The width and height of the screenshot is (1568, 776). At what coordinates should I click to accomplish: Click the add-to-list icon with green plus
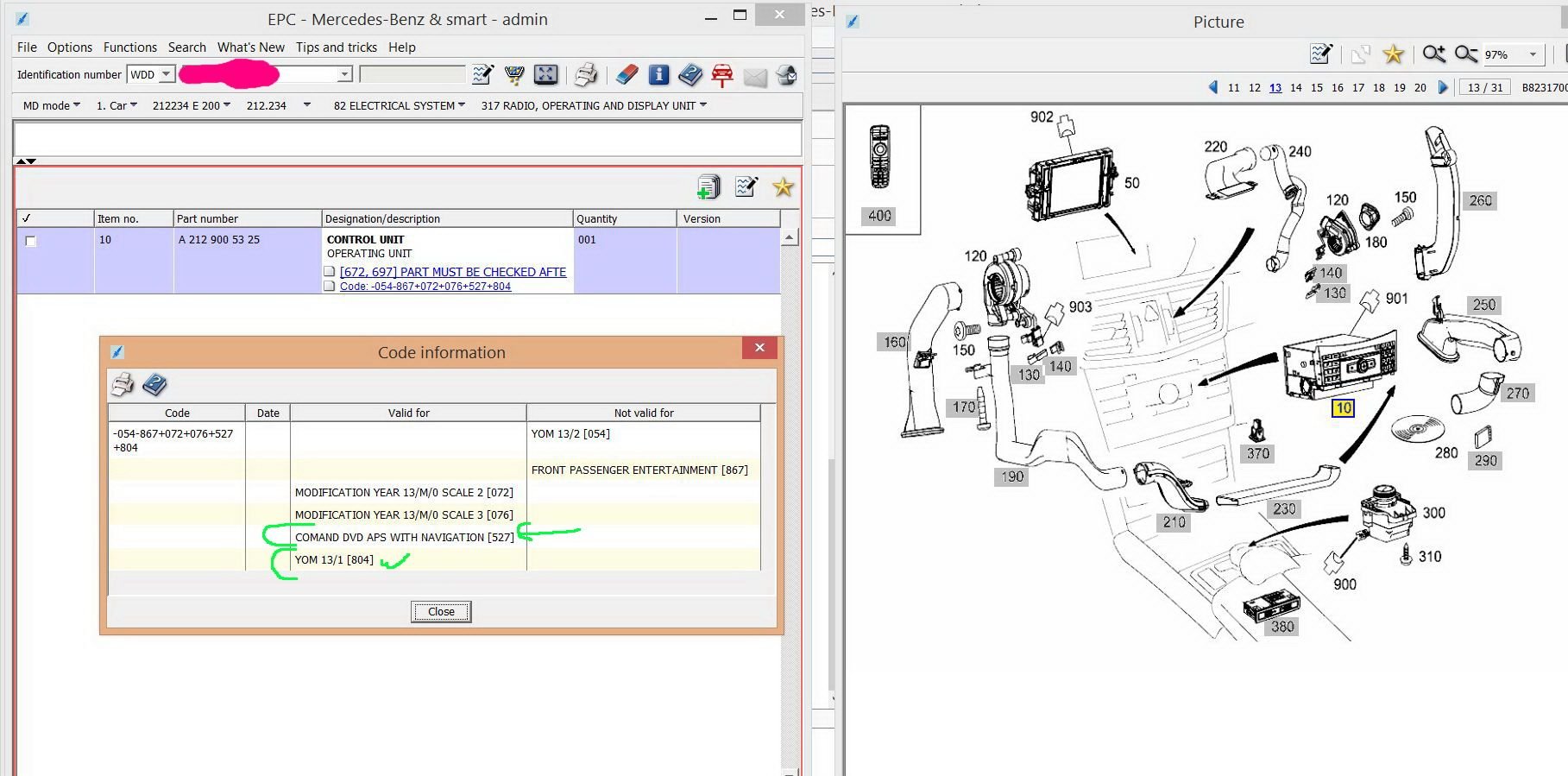coord(708,186)
